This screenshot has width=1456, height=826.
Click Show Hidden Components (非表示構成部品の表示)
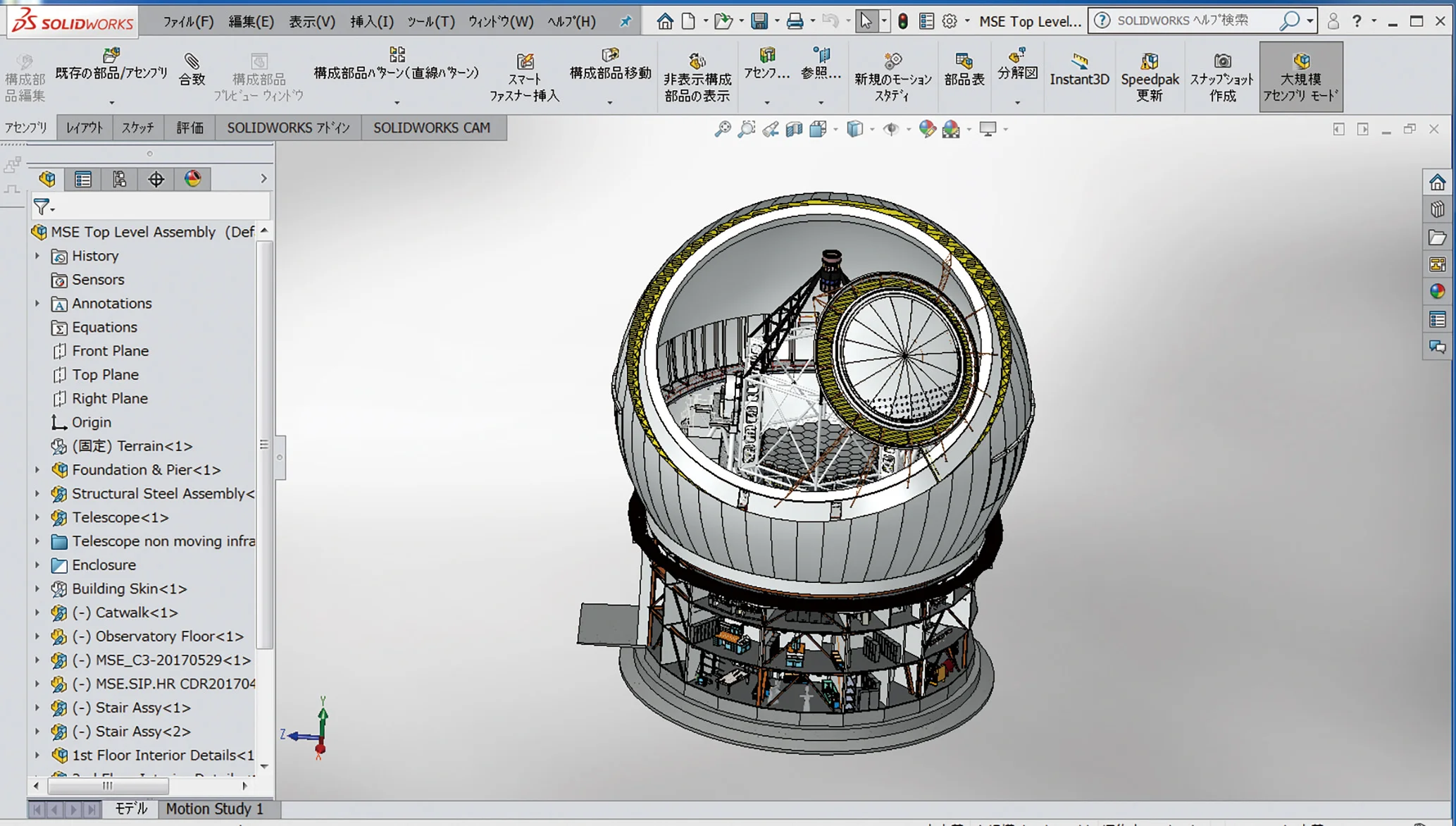point(697,78)
